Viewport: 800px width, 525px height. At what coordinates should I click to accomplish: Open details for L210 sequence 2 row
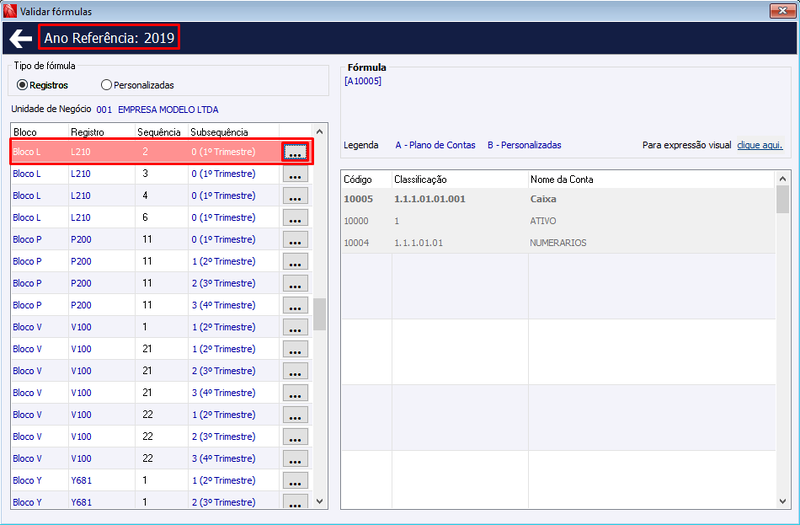click(295, 152)
